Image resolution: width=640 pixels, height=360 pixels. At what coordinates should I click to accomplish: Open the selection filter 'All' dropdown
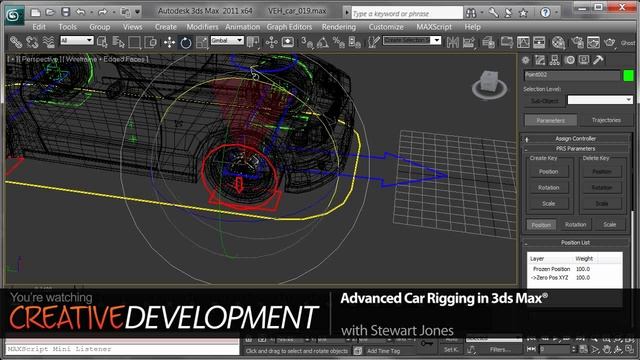tap(77, 40)
